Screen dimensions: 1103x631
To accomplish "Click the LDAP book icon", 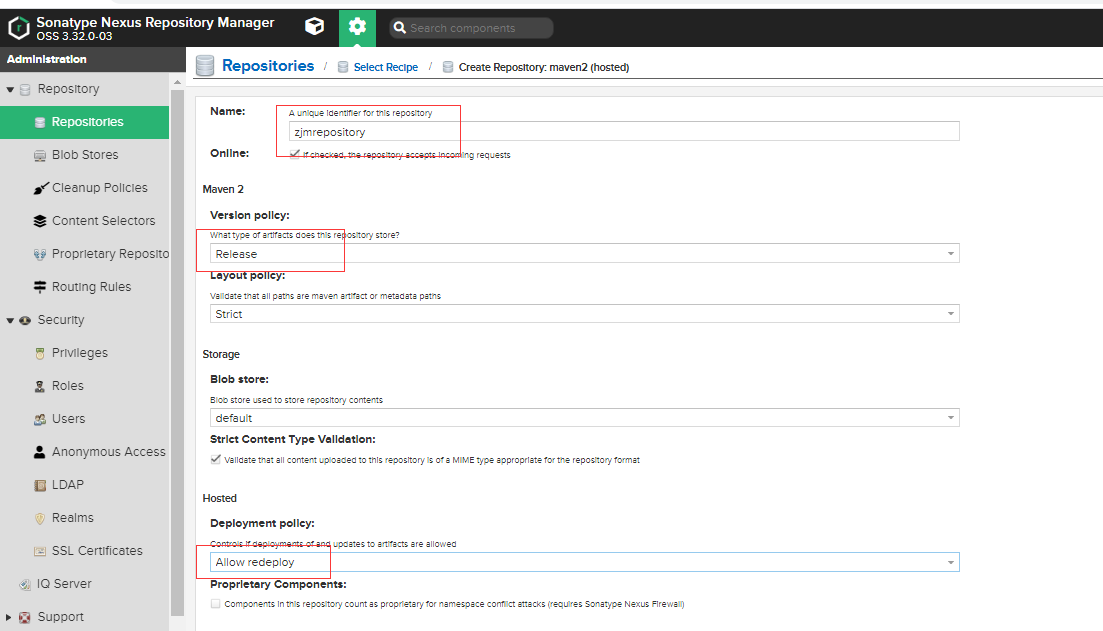I will [x=40, y=485].
